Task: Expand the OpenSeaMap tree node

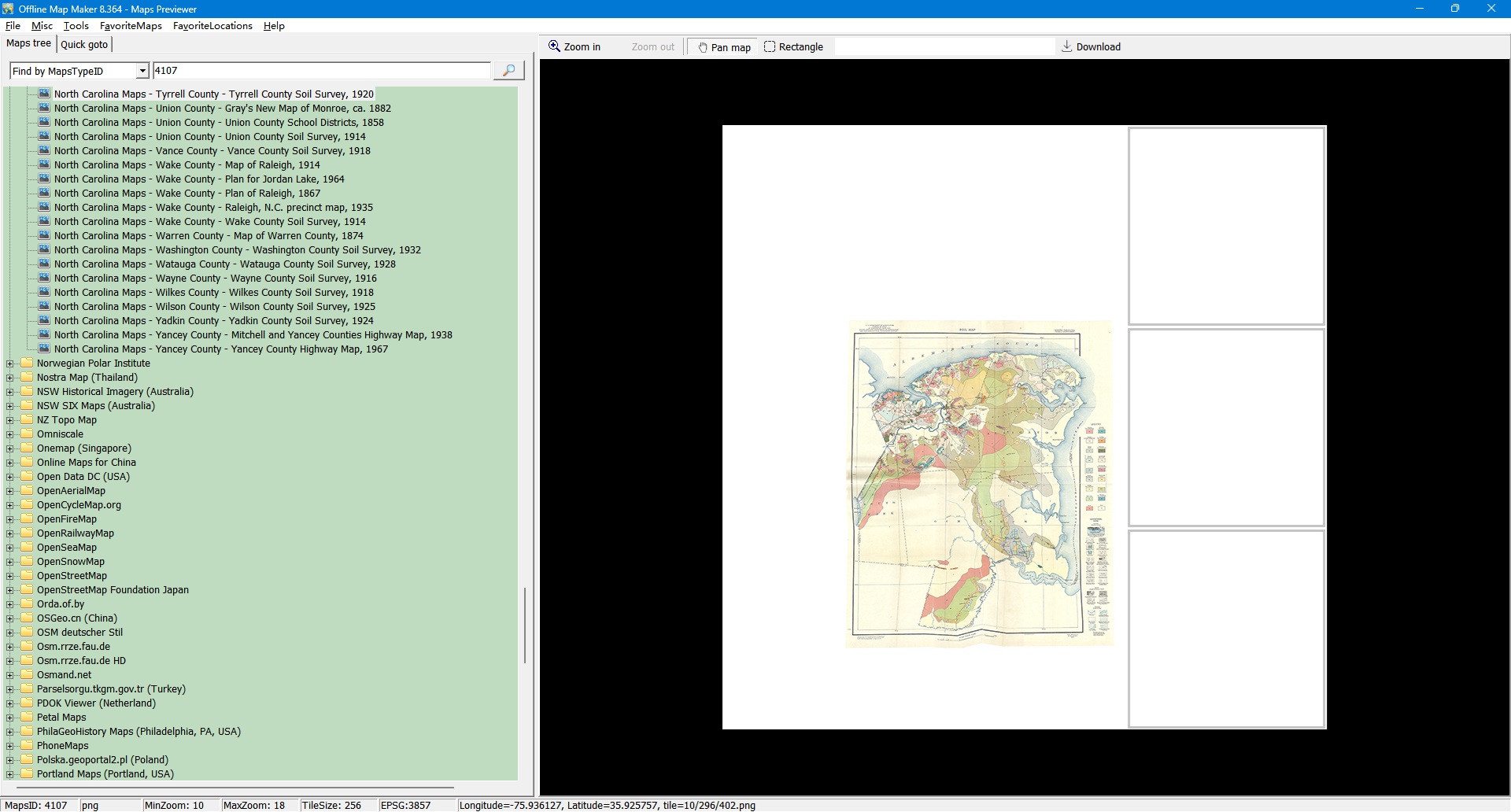Action: [x=10, y=548]
